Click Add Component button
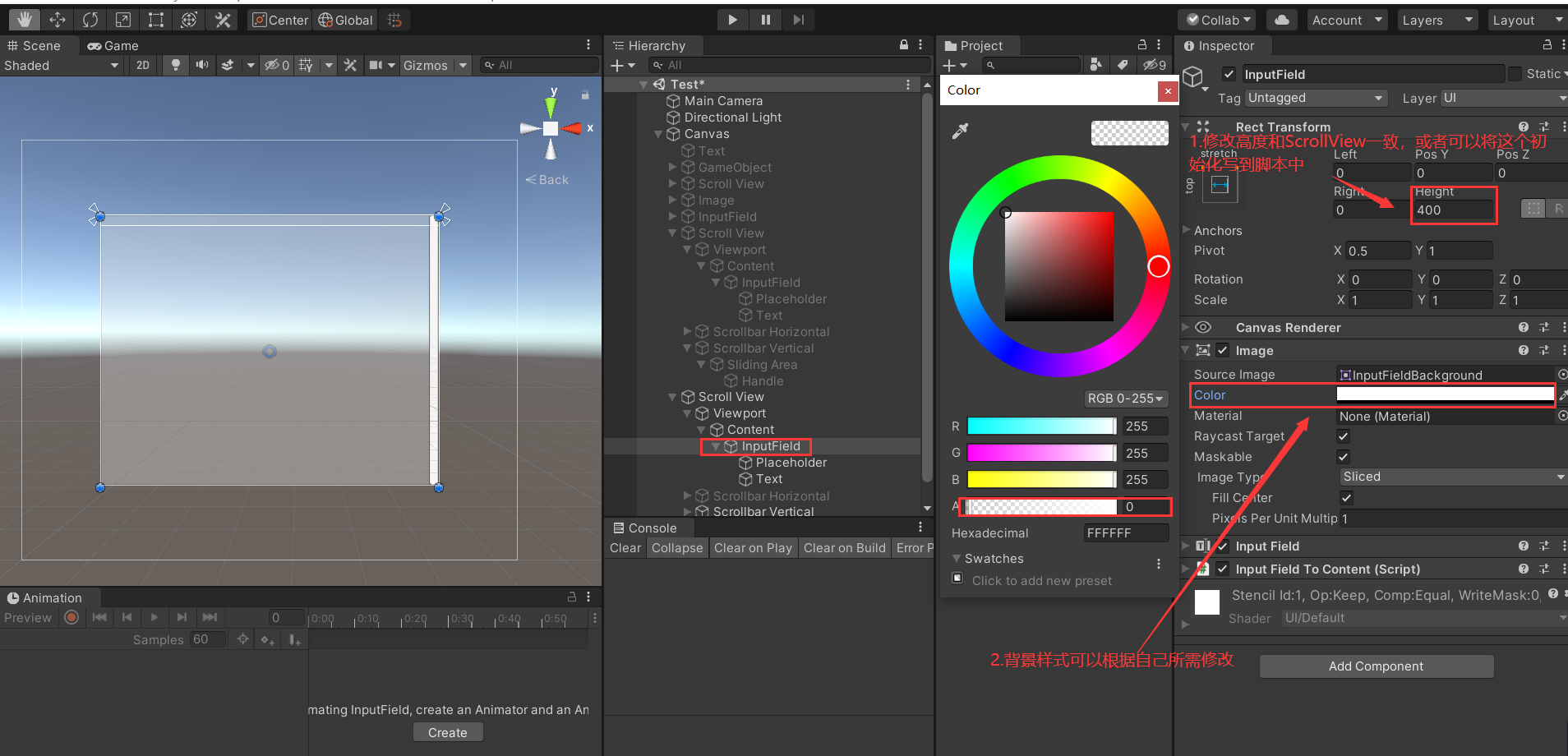 [x=1376, y=666]
